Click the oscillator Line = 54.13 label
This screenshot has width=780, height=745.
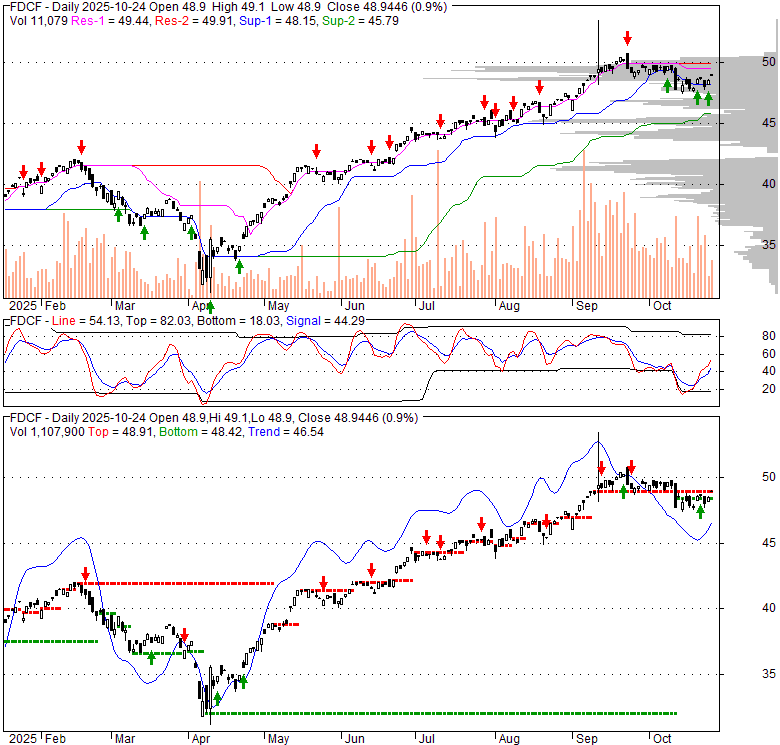(86, 321)
